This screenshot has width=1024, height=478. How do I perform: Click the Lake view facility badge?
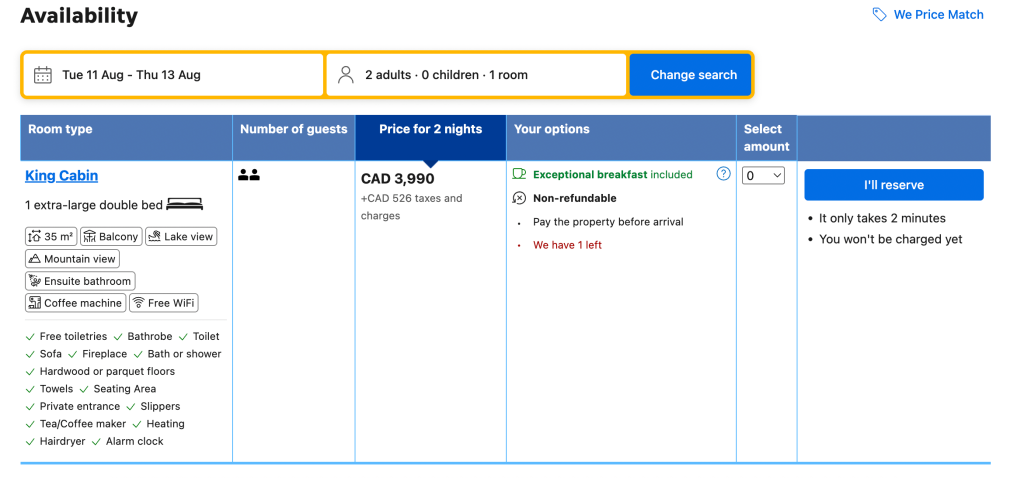coord(181,237)
